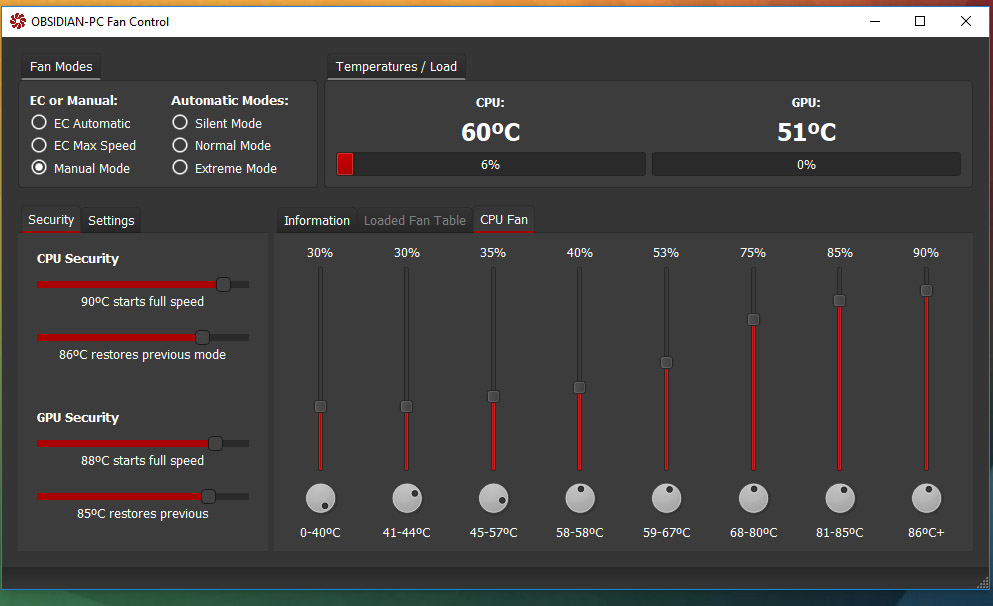Screen dimensions: 993x606
Task: Click the 35% fan speed value
Action: 493,253
